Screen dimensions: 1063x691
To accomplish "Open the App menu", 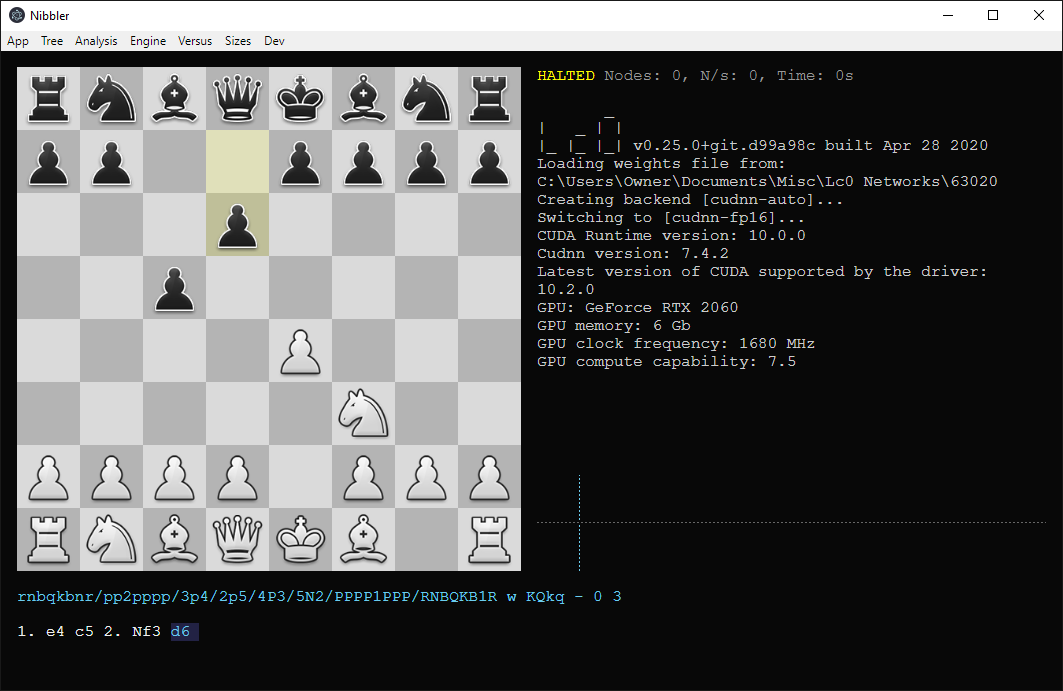I will pyautogui.click(x=18, y=41).
